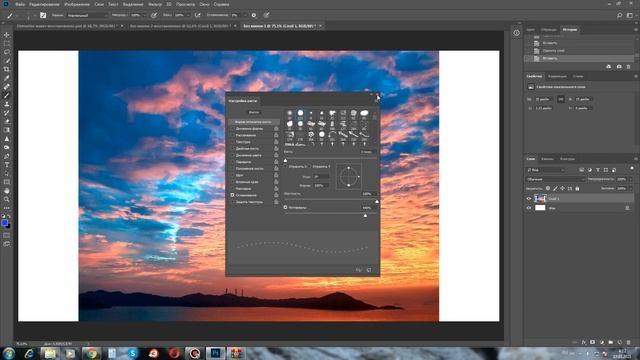Toggle the Интервалы checkbox
Viewport: 640px width, 360px height.
tap(285, 207)
